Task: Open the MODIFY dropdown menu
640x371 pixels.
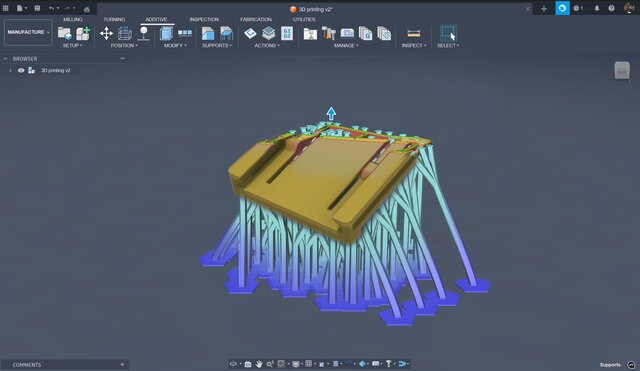Action: [175, 45]
